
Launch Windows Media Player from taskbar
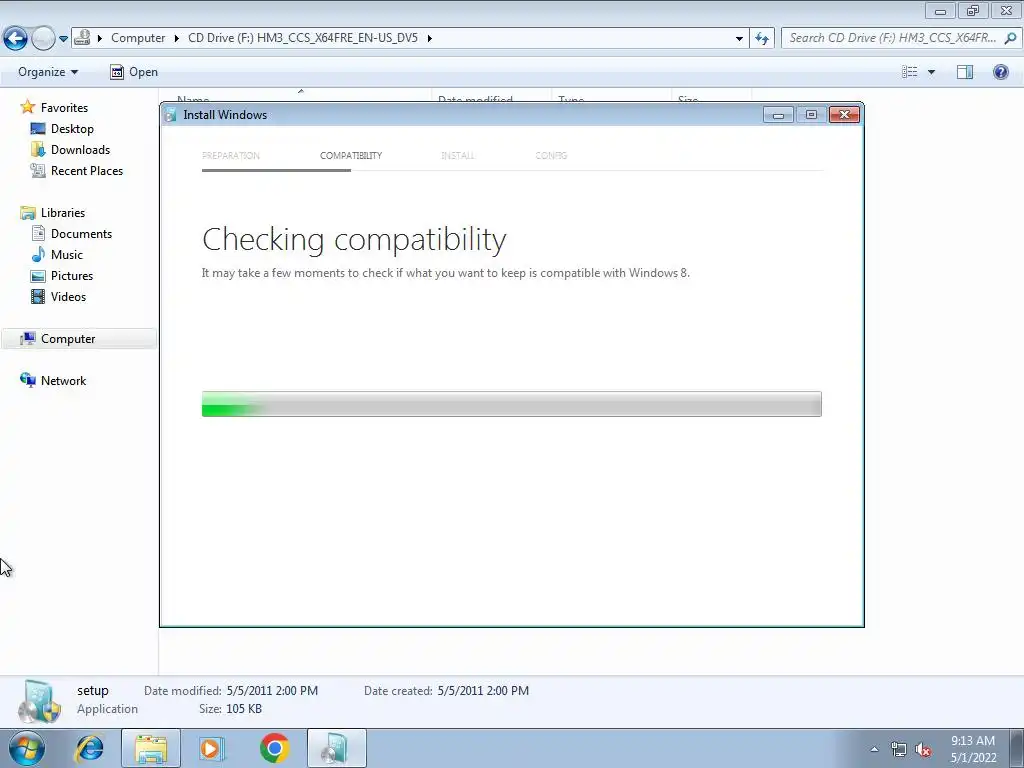coord(212,748)
